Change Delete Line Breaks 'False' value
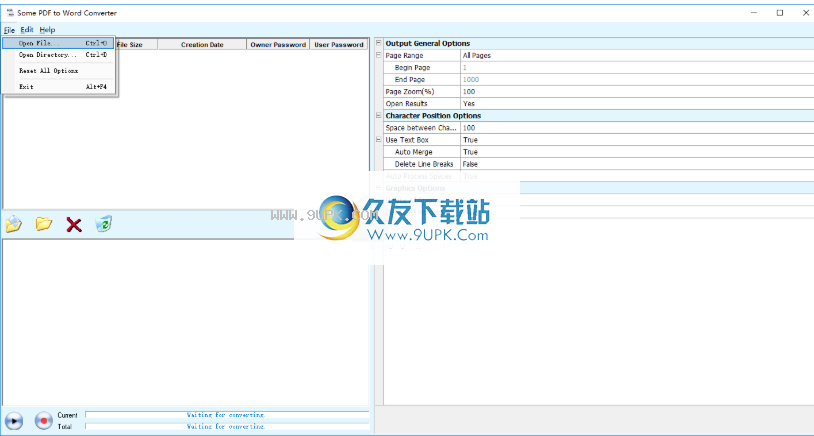Viewport: 814px width, 436px height. [x=637, y=164]
